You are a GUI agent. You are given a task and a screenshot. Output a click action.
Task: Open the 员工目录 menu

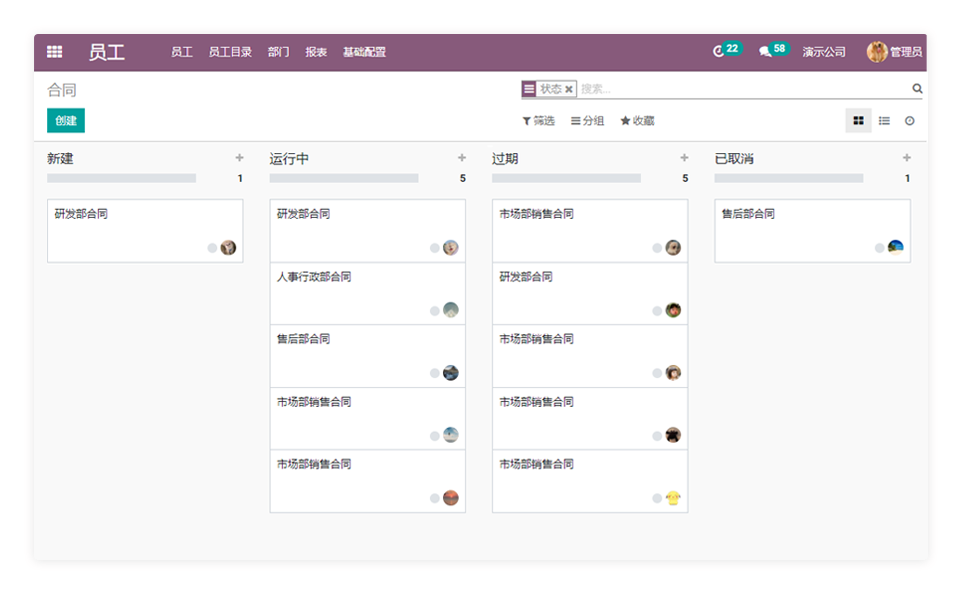click(x=230, y=52)
